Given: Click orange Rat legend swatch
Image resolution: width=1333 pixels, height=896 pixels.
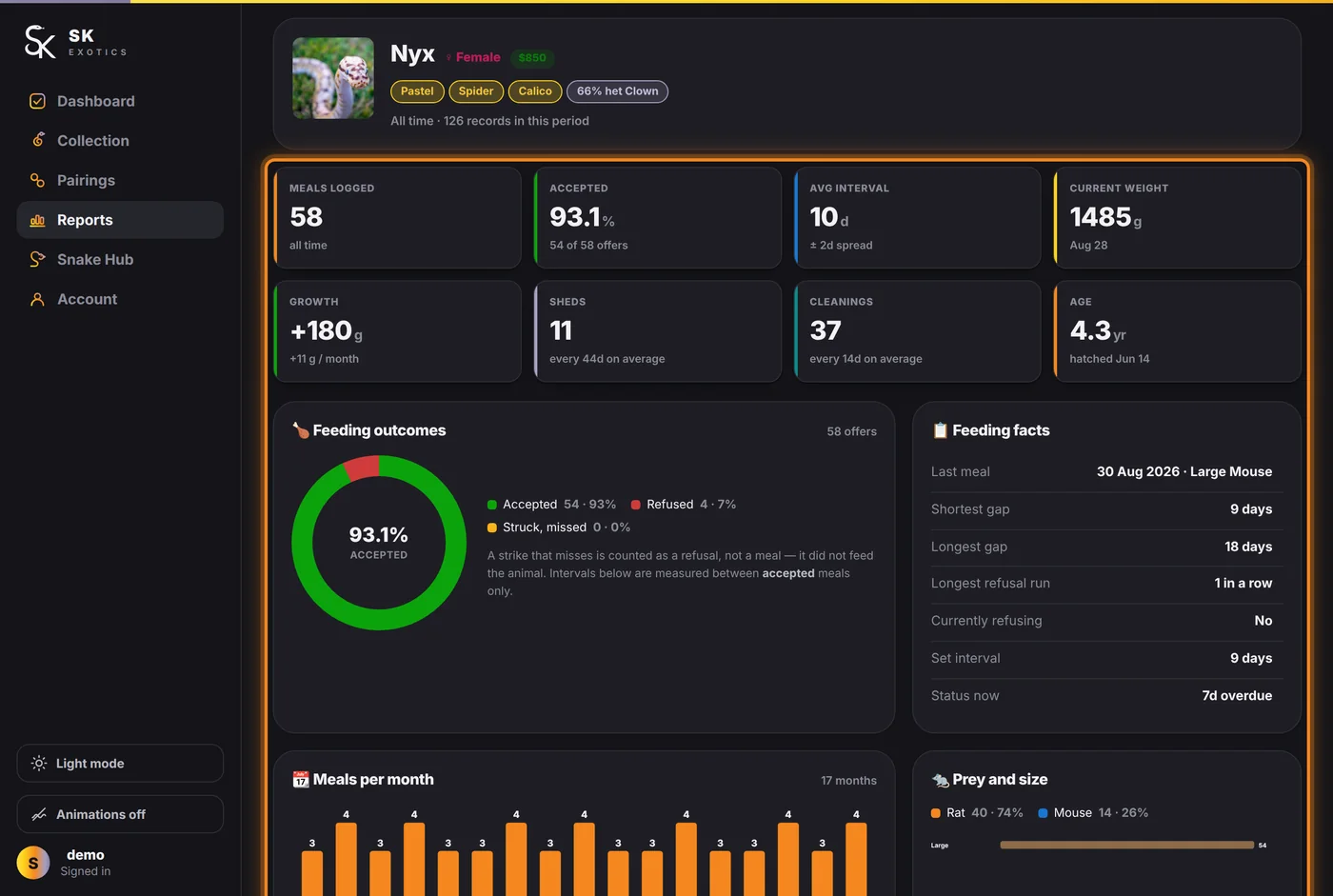Looking at the screenshot, I should (x=936, y=813).
